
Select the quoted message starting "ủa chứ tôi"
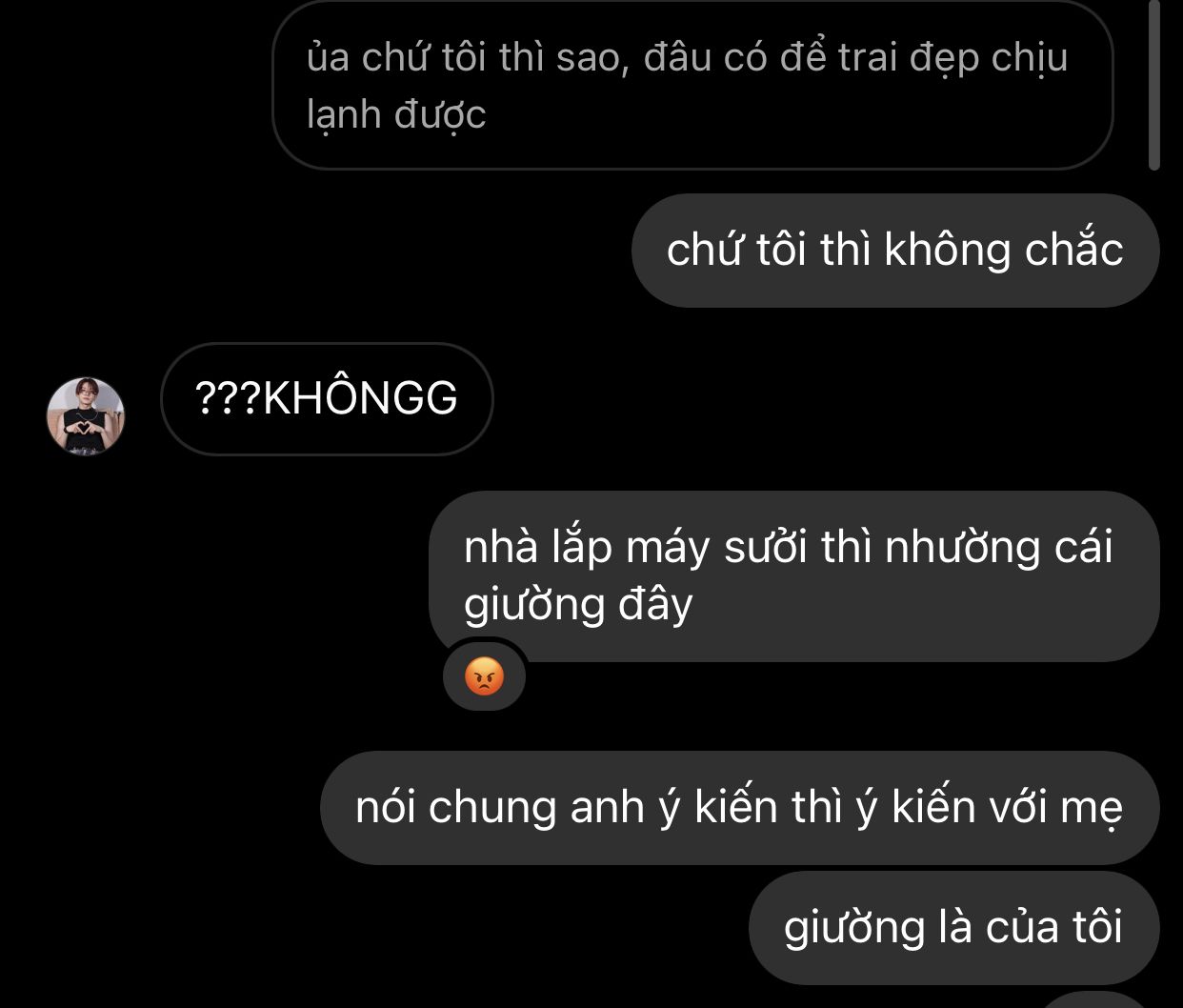point(692,86)
